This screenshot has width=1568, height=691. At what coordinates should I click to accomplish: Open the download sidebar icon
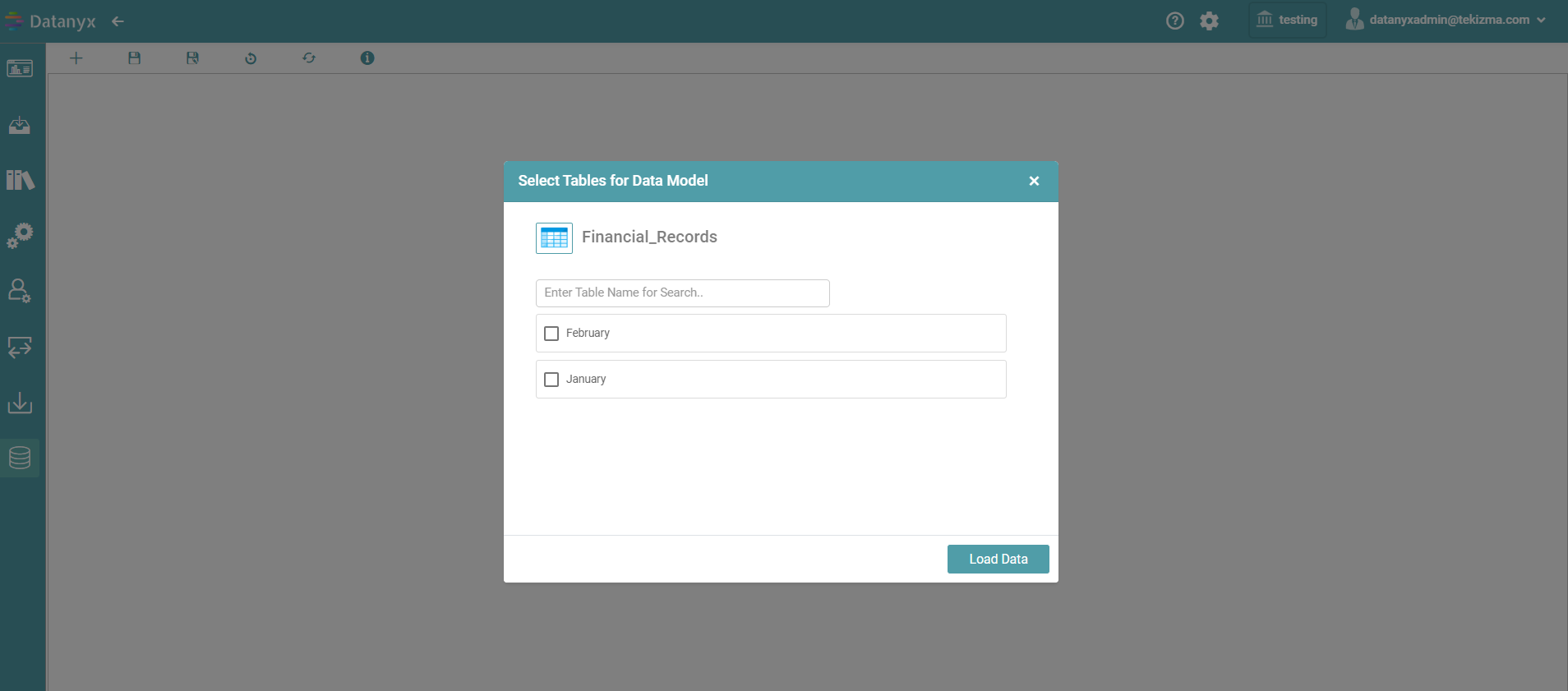pyautogui.click(x=20, y=403)
